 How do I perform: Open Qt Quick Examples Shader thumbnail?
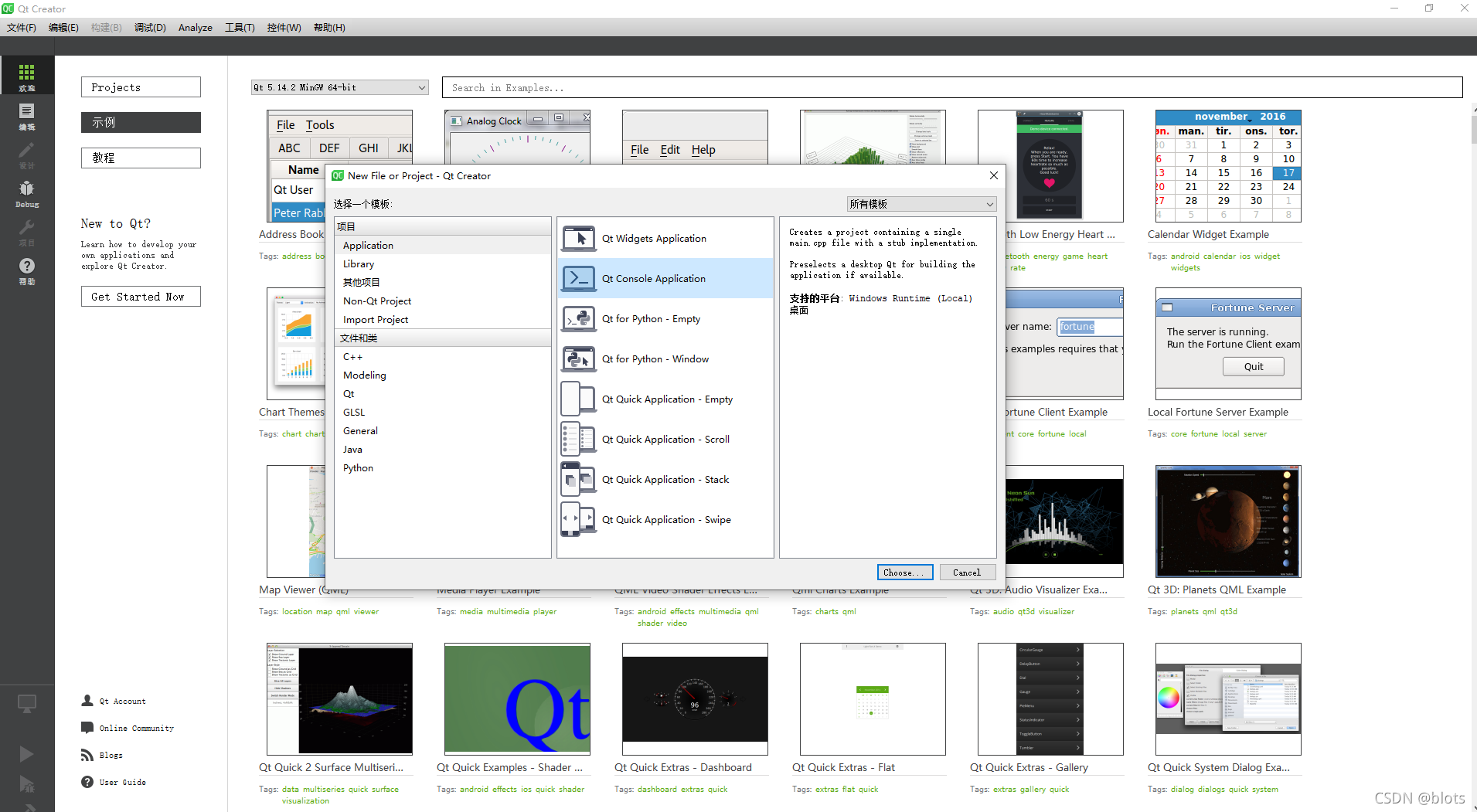517,699
